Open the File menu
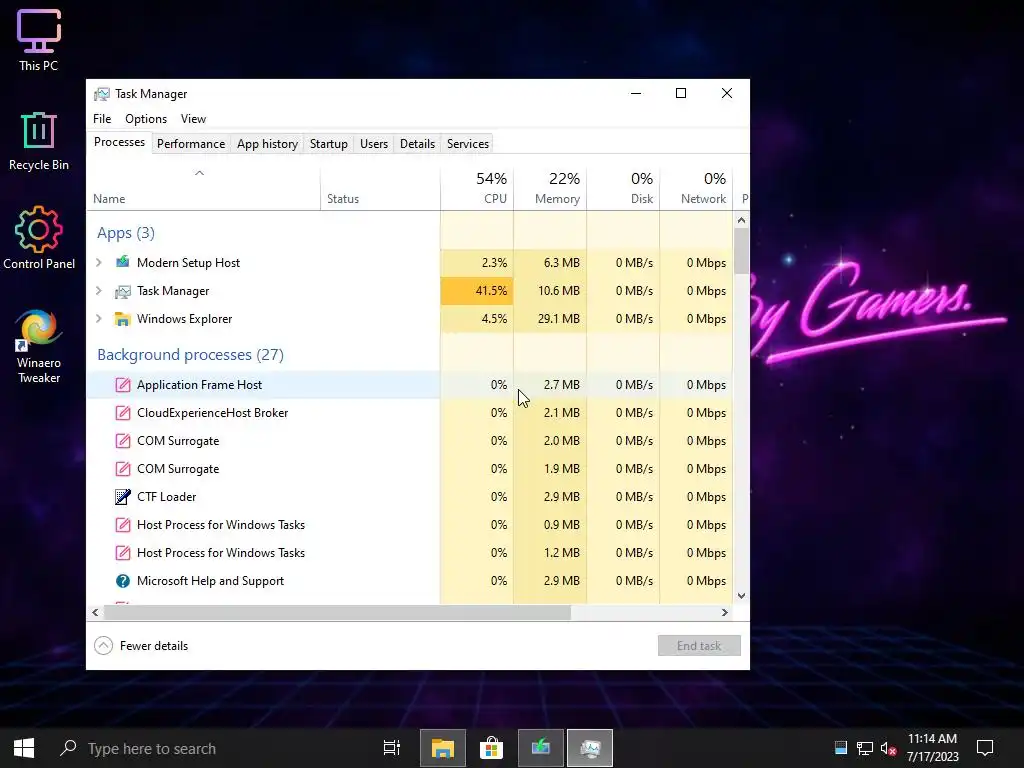This screenshot has width=1024, height=768. (102, 119)
